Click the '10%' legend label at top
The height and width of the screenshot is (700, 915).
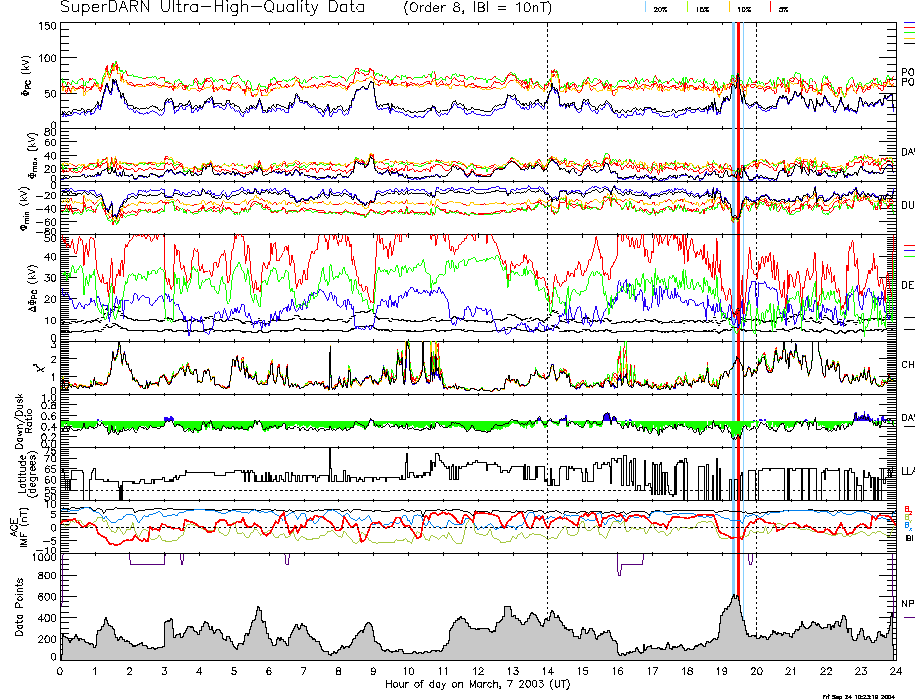(x=743, y=9)
